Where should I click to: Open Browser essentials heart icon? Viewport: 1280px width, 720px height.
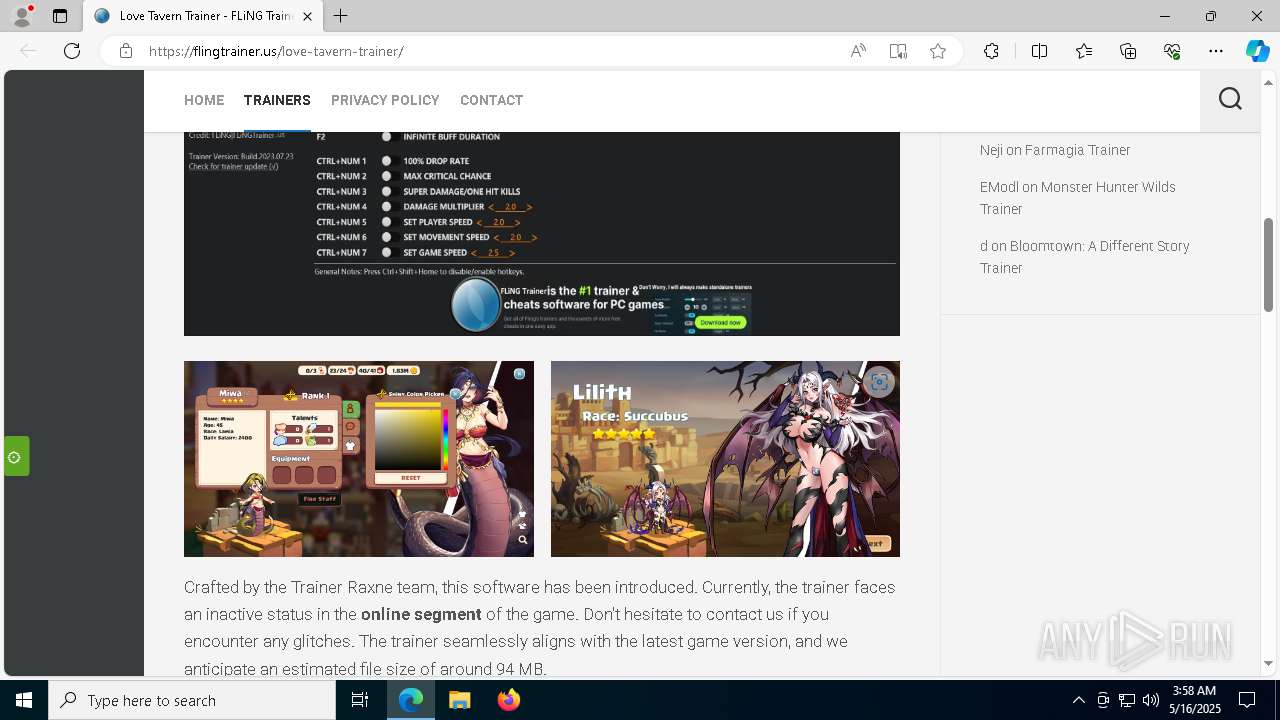pos(1172,51)
